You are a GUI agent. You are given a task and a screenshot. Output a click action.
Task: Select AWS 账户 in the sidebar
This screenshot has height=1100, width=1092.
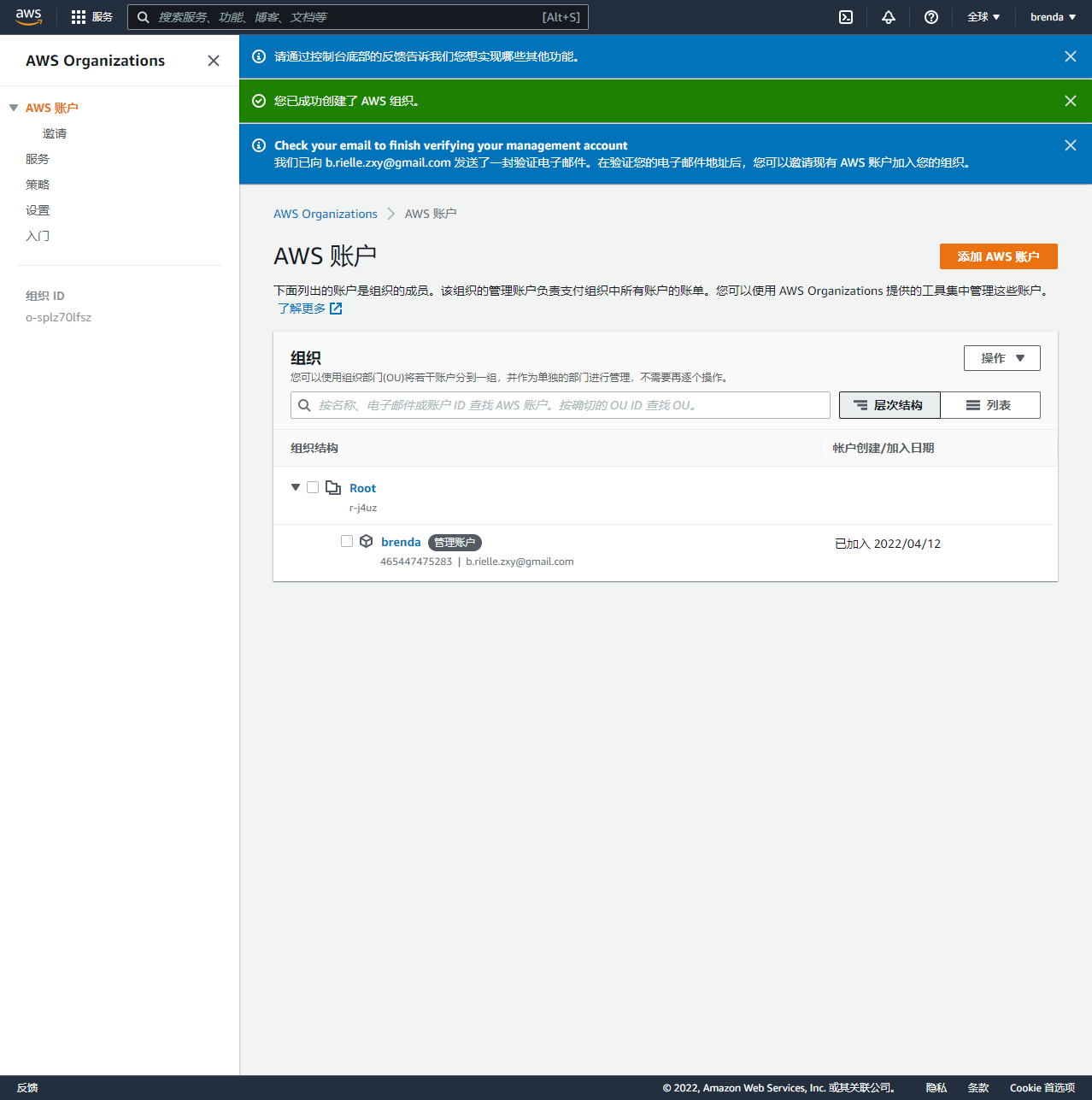[x=52, y=108]
